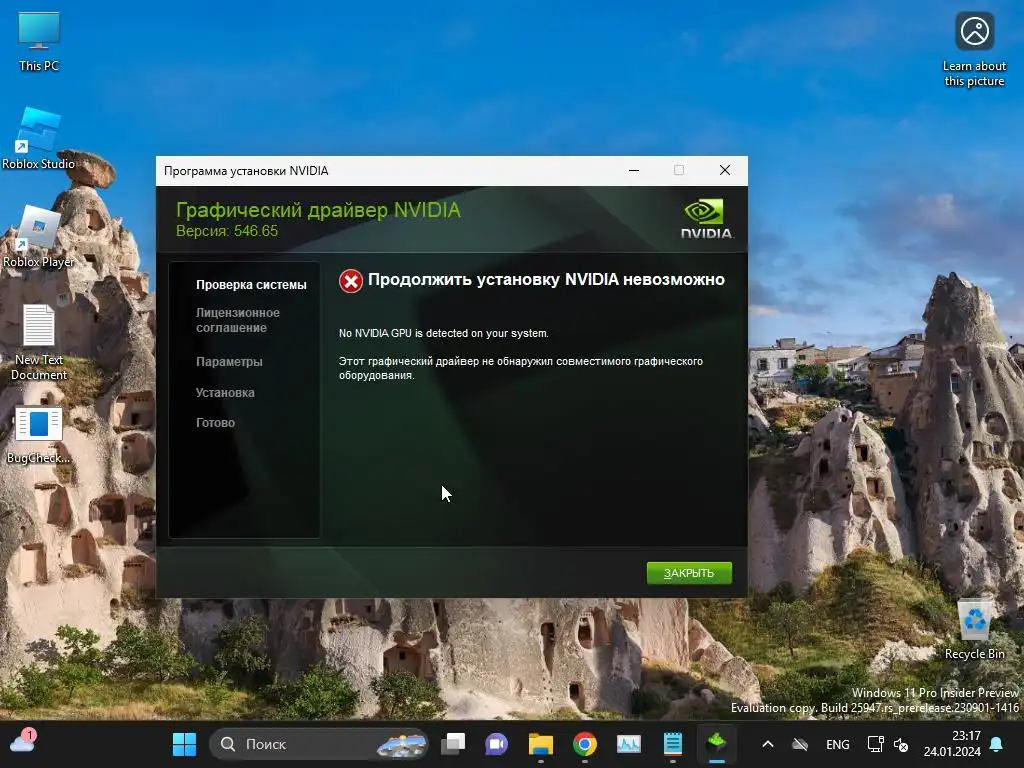Image resolution: width=1024 pixels, height=768 pixels.
Task: Select New Text Document file
Action: click(x=39, y=342)
